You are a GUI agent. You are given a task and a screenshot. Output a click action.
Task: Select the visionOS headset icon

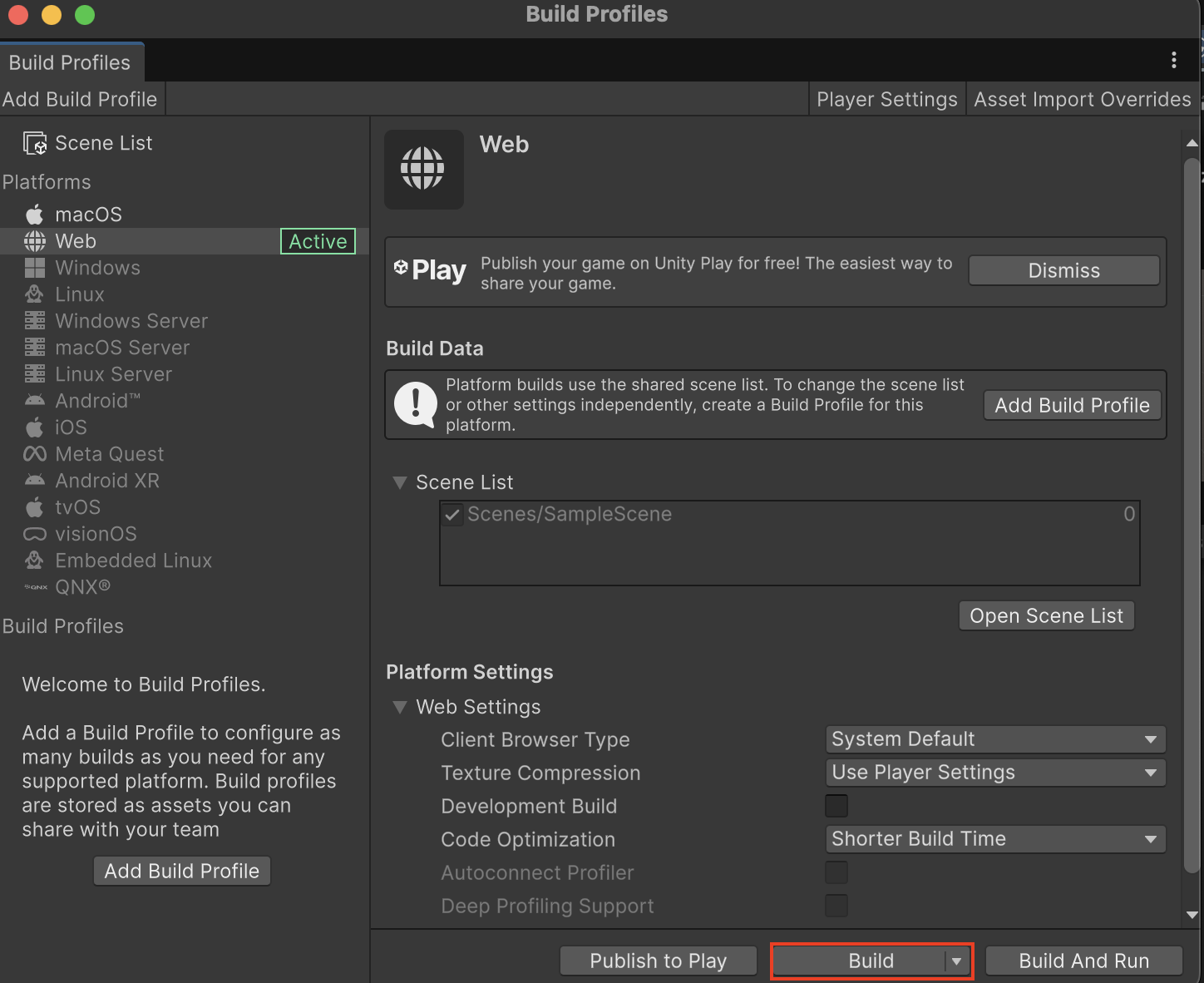click(x=34, y=534)
